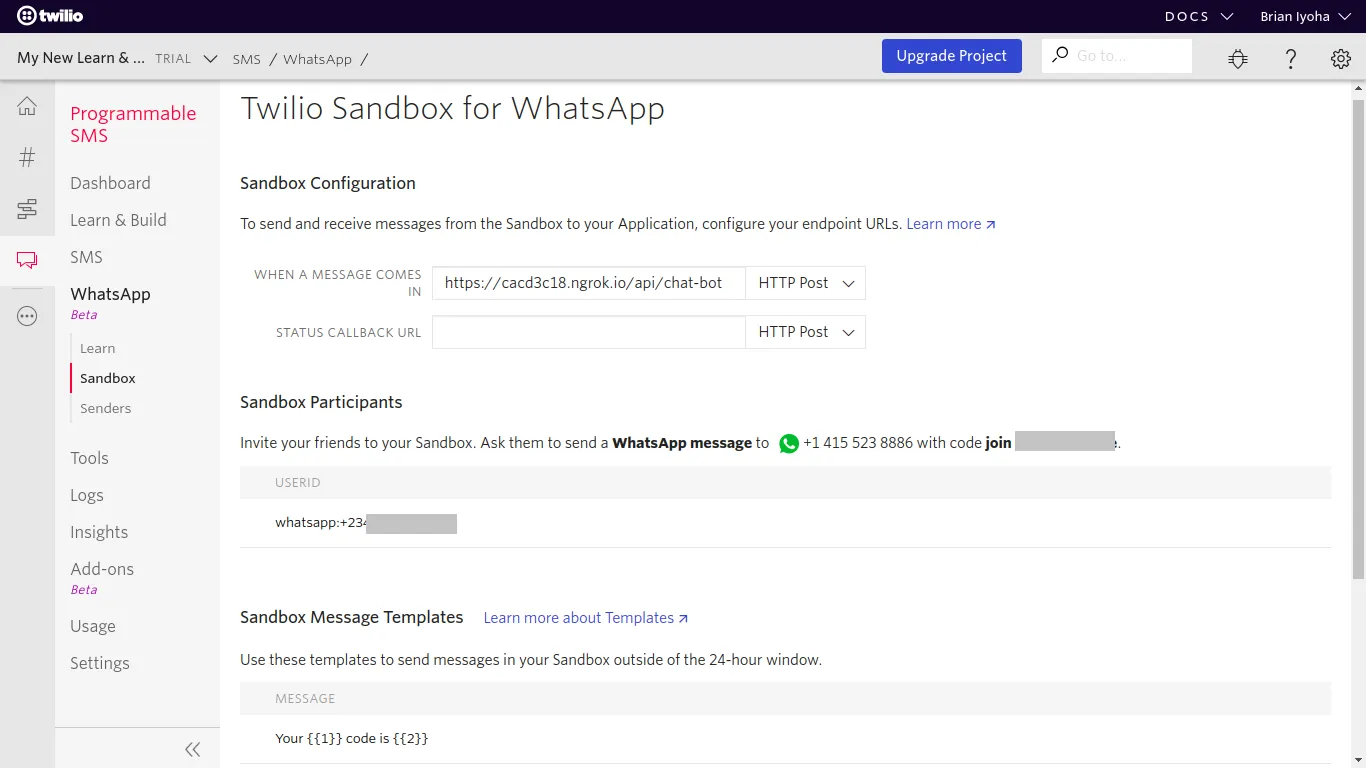Screen dimensions: 1366x768
Task: Click the magnifier icon in search bar
Action: (x=1059, y=55)
